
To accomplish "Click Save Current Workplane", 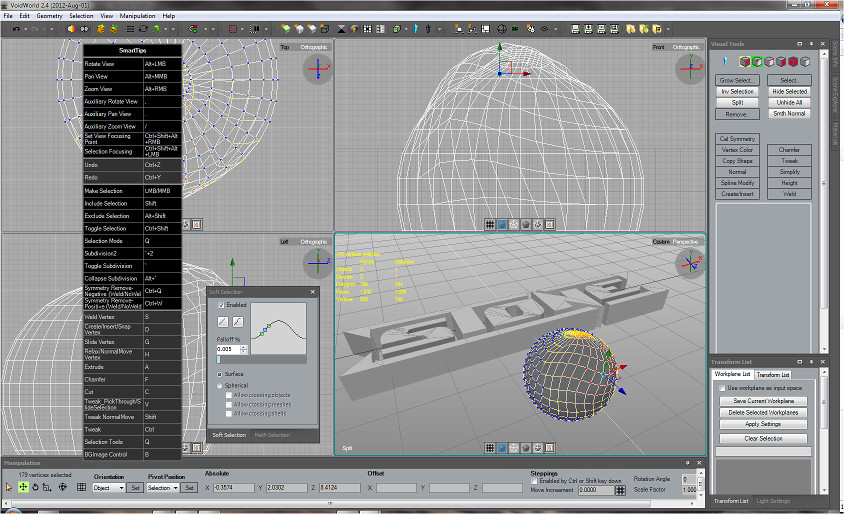I will pos(763,400).
